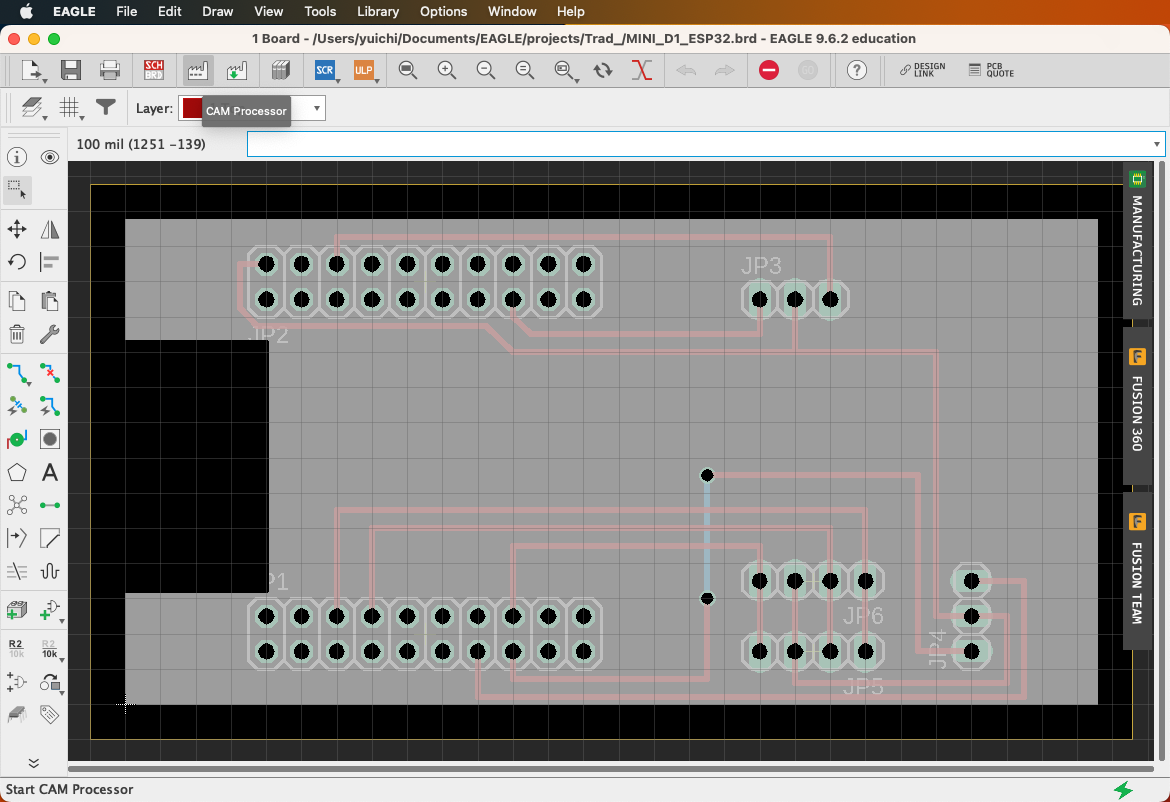Viewport: 1170px width, 802px height.
Task: Expand more tools with bottom chevron
Action: (34, 762)
